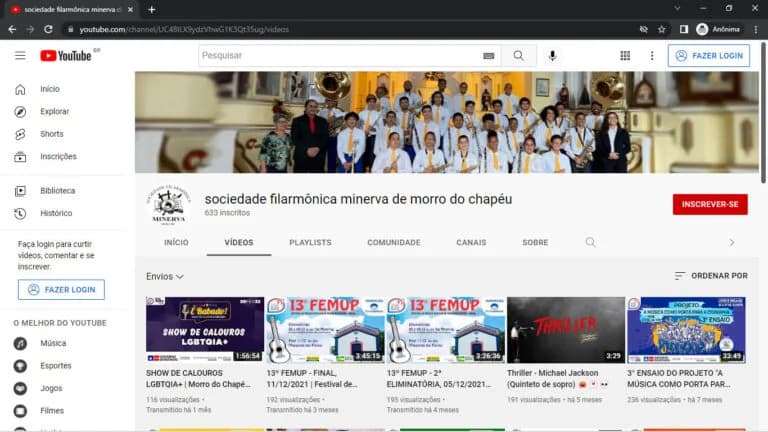Play the Thriller video thumbnail
The image size is (768, 432).
click(566, 330)
